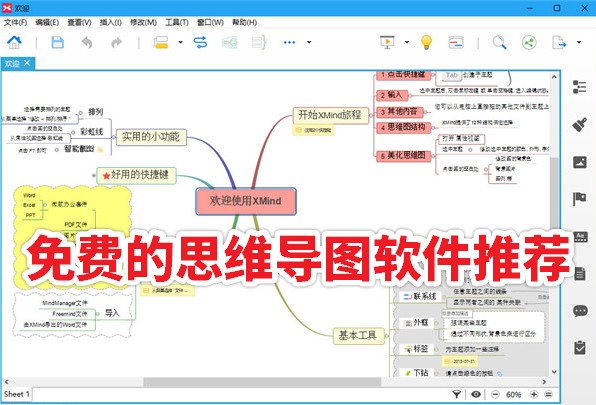Screen dimensions: 596x405
Task: Save the mind map with floppy icon
Action: 57,42
